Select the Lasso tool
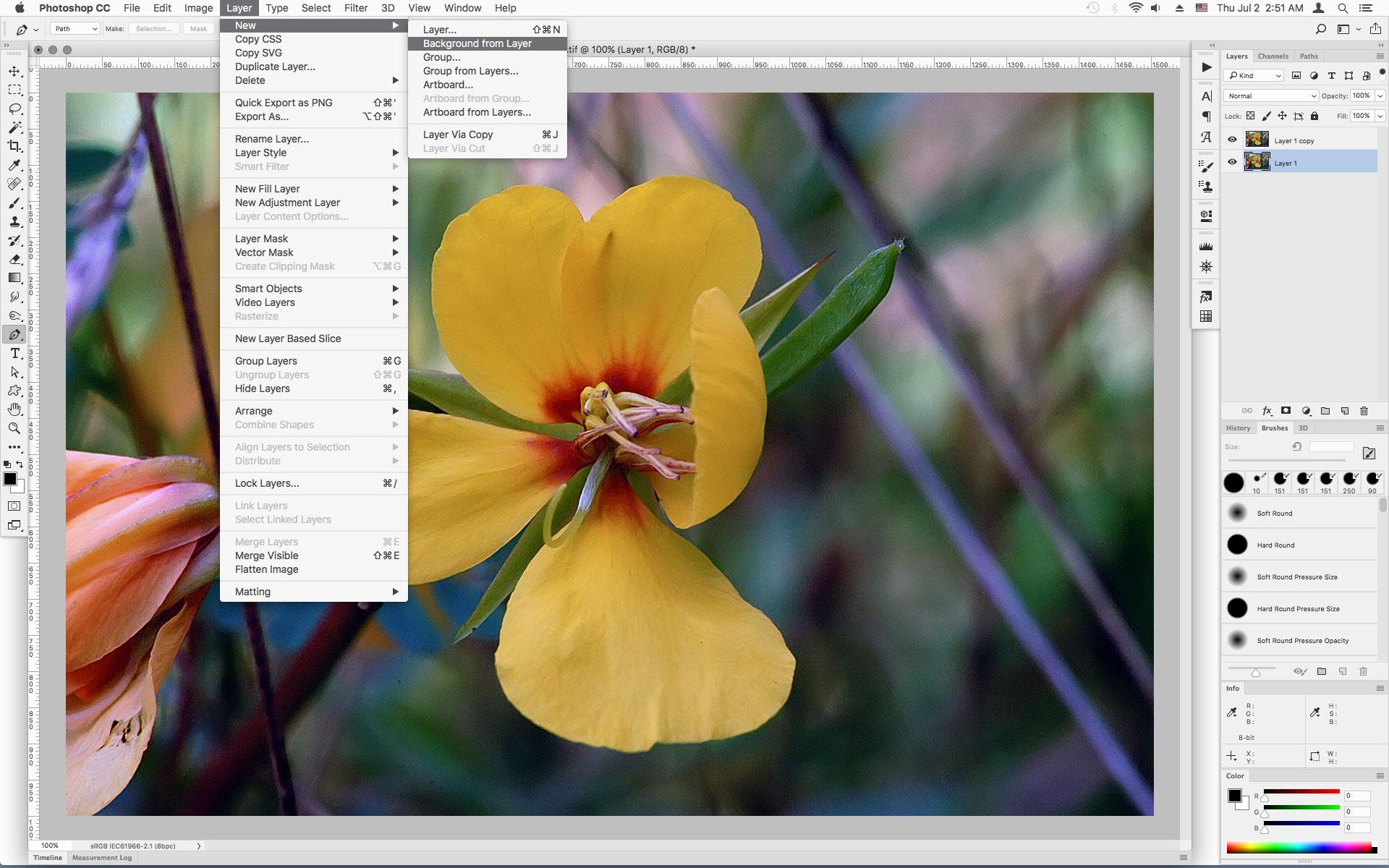The image size is (1389, 868). click(x=14, y=109)
